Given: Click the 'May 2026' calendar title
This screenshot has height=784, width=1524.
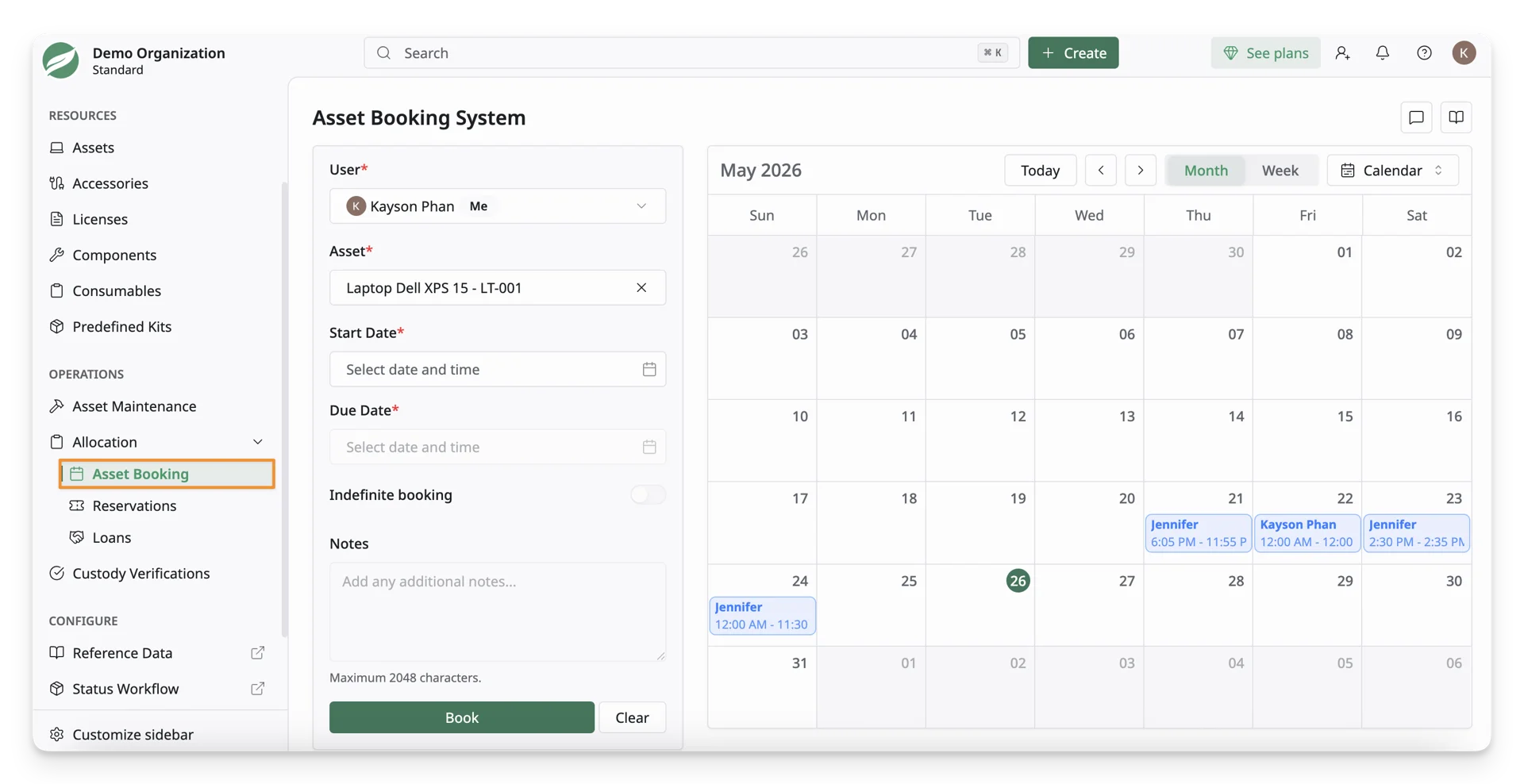Looking at the screenshot, I should tap(760, 170).
